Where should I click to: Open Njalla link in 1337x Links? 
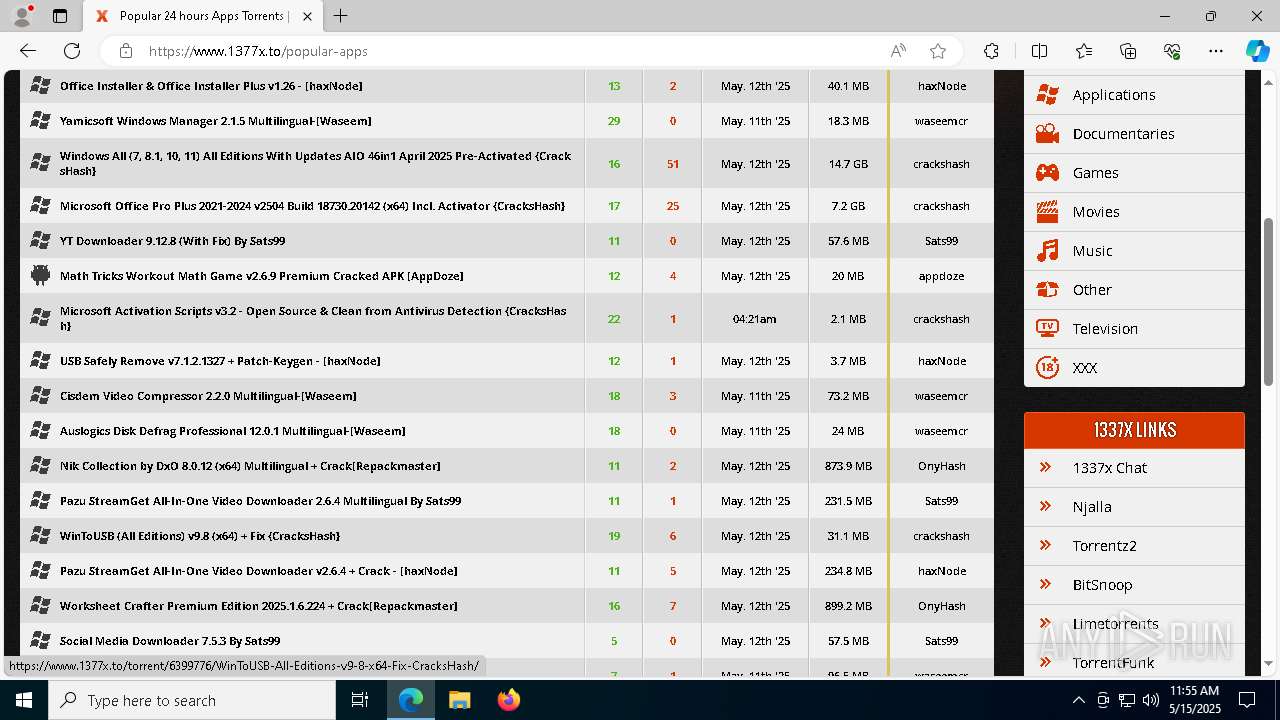pos(1092,507)
